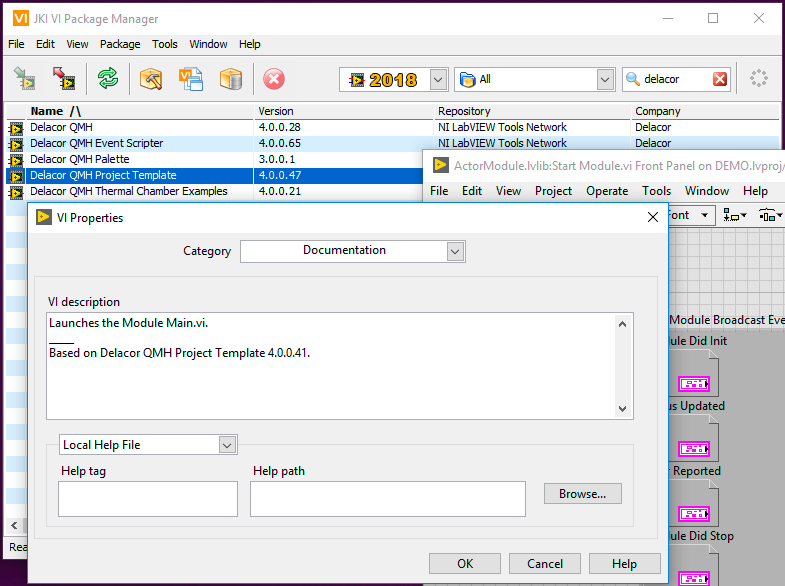The height and width of the screenshot is (586, 785).
Task: Close the VI Properties dialog
Action: 652,217
